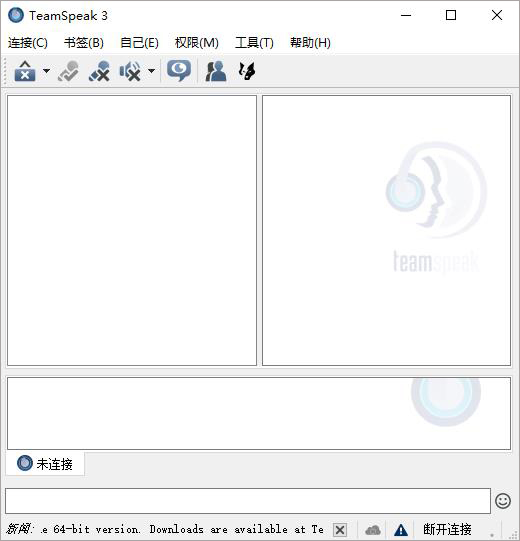Click the wolf-head icon in toolbar

click(246, 71)
